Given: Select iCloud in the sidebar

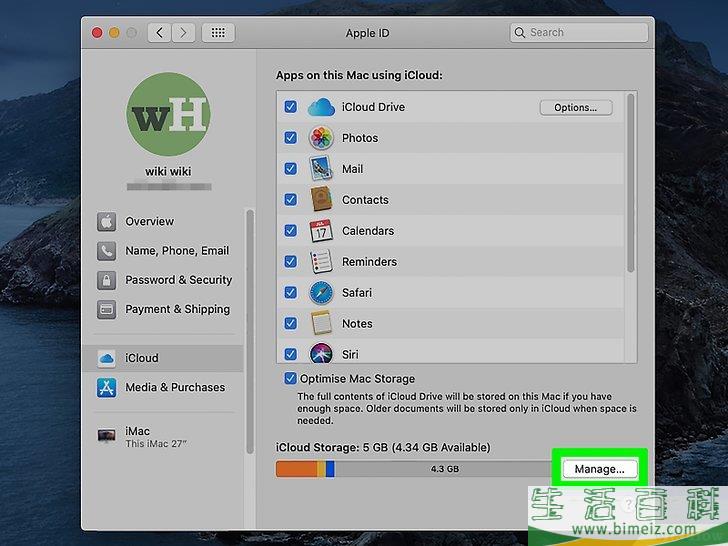Looking at the screenshot, I should point(163,358).
